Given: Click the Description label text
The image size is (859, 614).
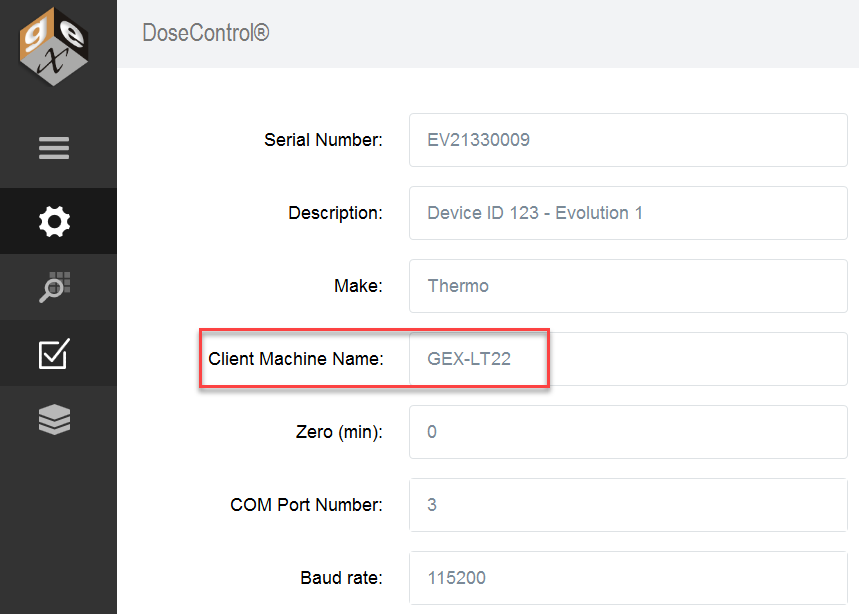Looking at the screenshot, I should (335, 213).
